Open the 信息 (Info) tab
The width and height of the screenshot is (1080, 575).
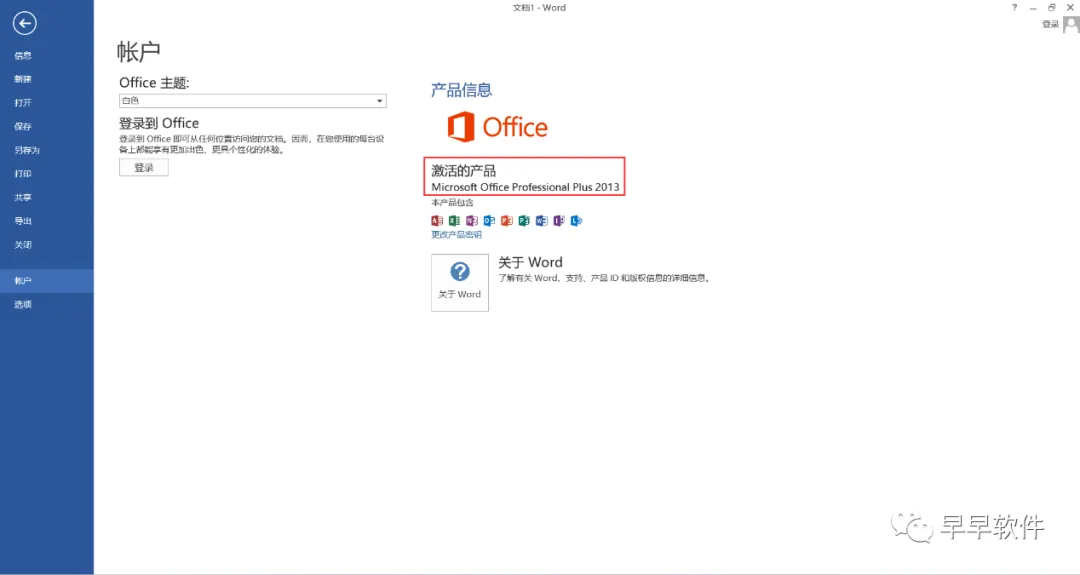pos(47,56)
